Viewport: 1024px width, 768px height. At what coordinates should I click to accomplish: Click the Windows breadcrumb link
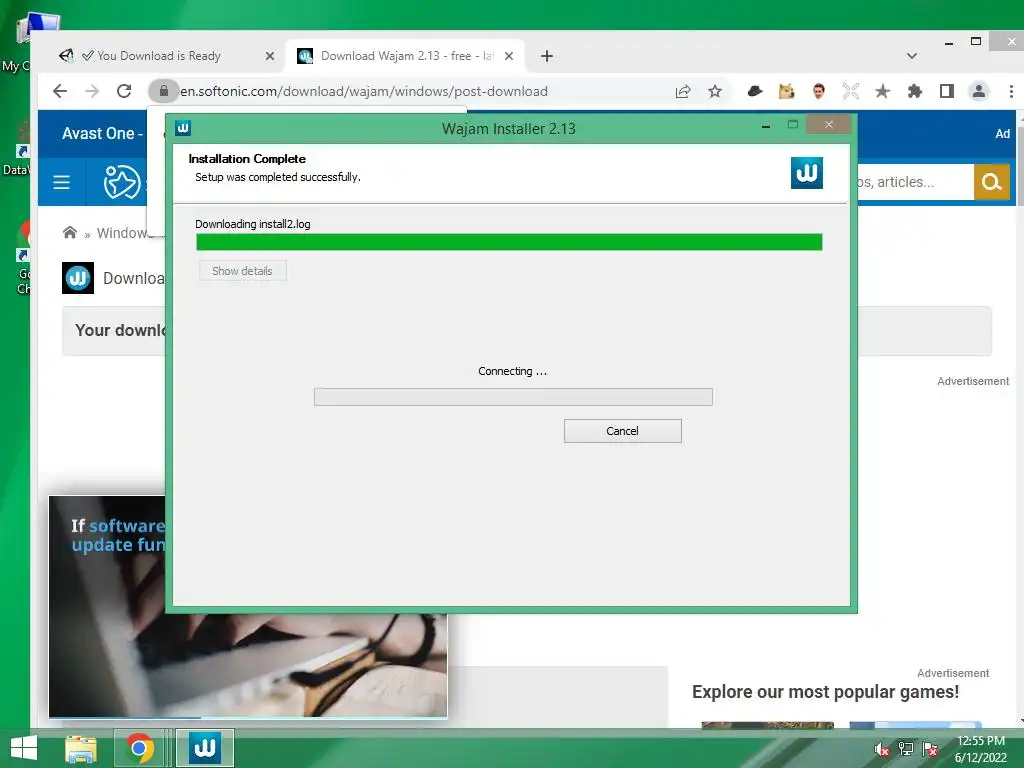coord(124,233)
